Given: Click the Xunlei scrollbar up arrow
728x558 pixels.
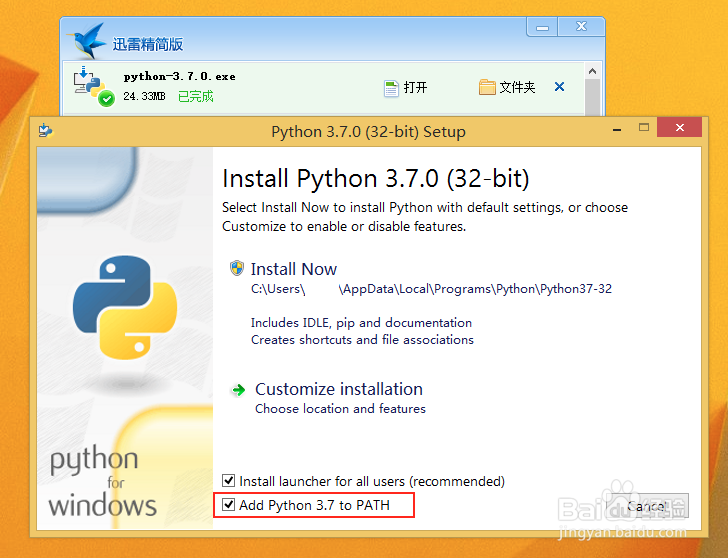Looking at the screenshot, I should point(592,71).
